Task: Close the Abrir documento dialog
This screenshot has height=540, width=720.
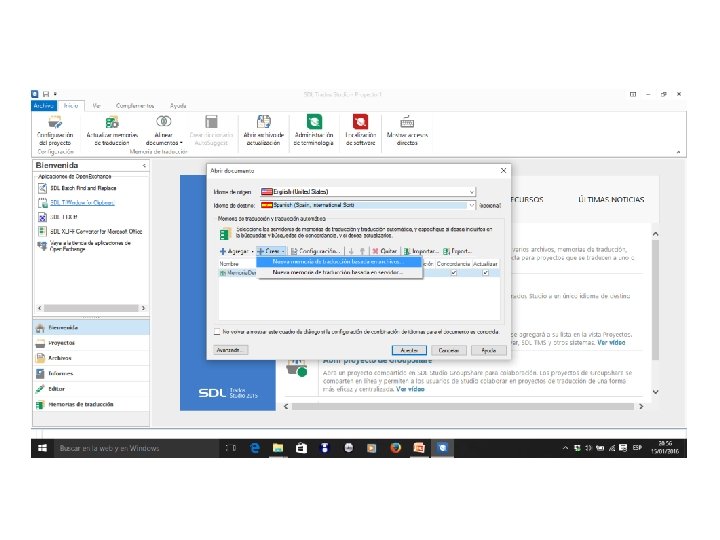Action: coord(503,170)
